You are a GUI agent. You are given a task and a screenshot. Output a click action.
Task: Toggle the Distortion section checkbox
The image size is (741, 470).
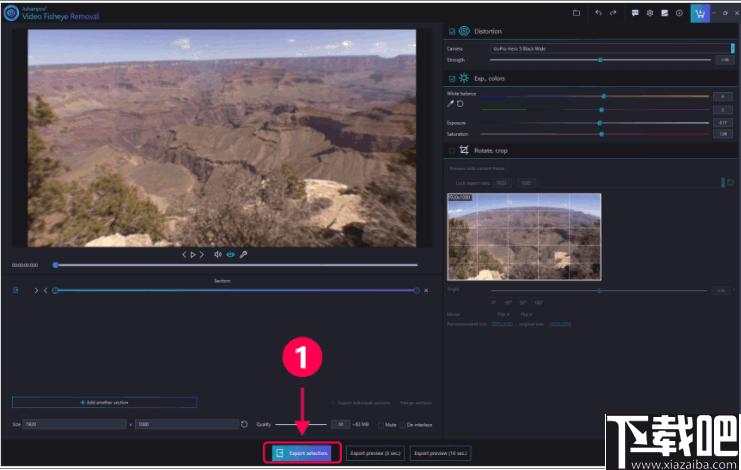(452, 31)
